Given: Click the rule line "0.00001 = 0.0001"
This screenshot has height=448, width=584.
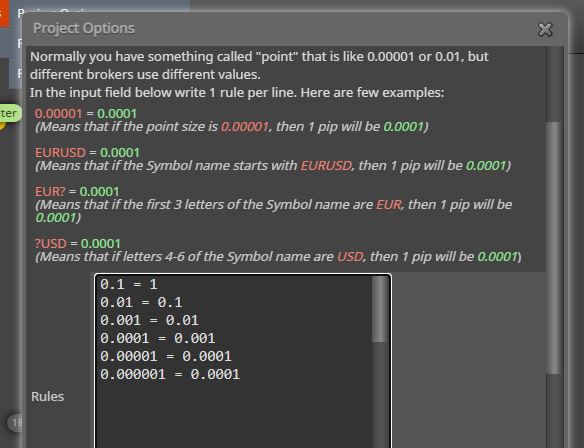Looking at the screenshot, I should (x=166, y=356).
